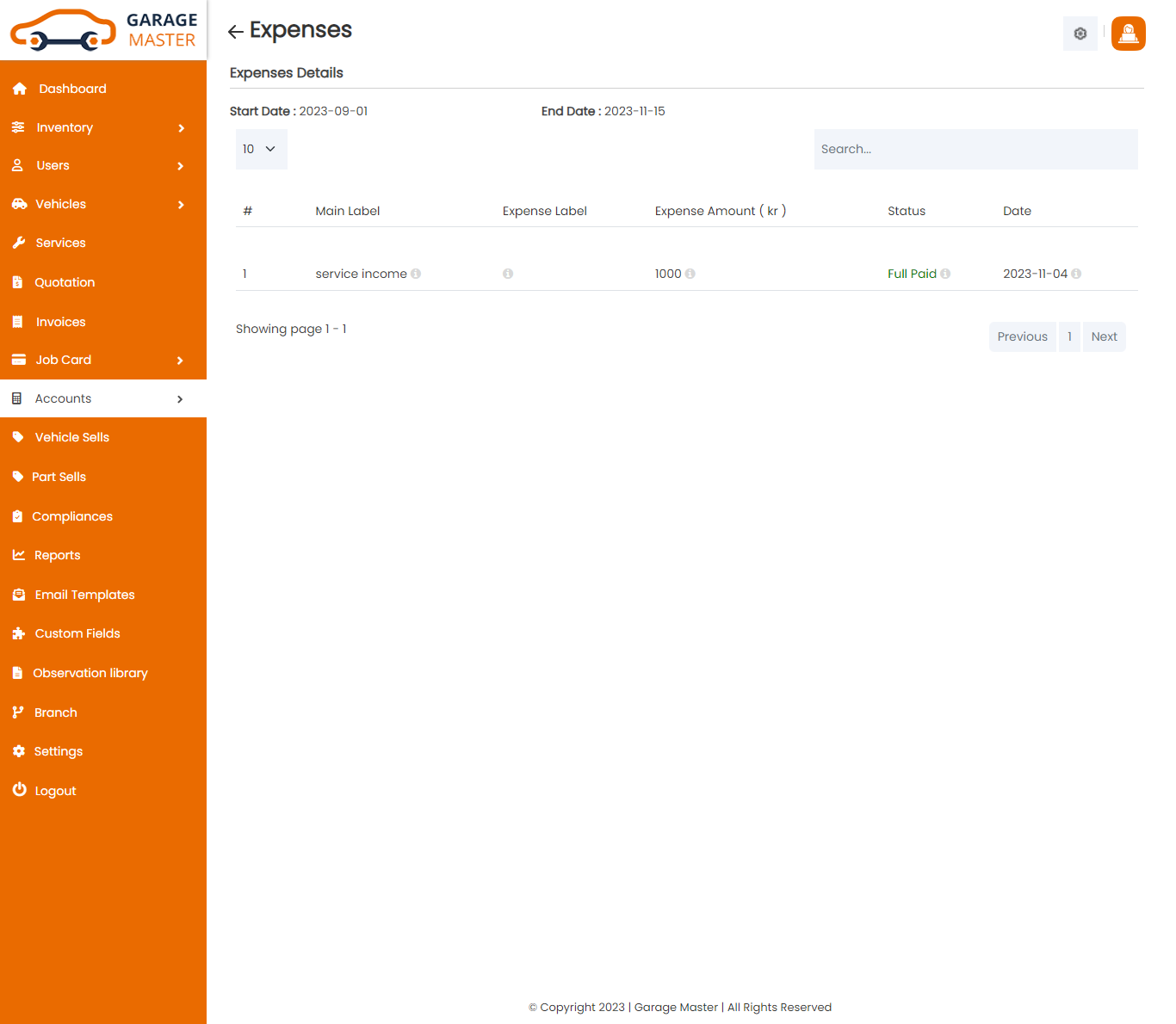The image size is (1176, 1024).
Task: Select Vehicle Sells in the sidebar
Action: click(71, 437)
